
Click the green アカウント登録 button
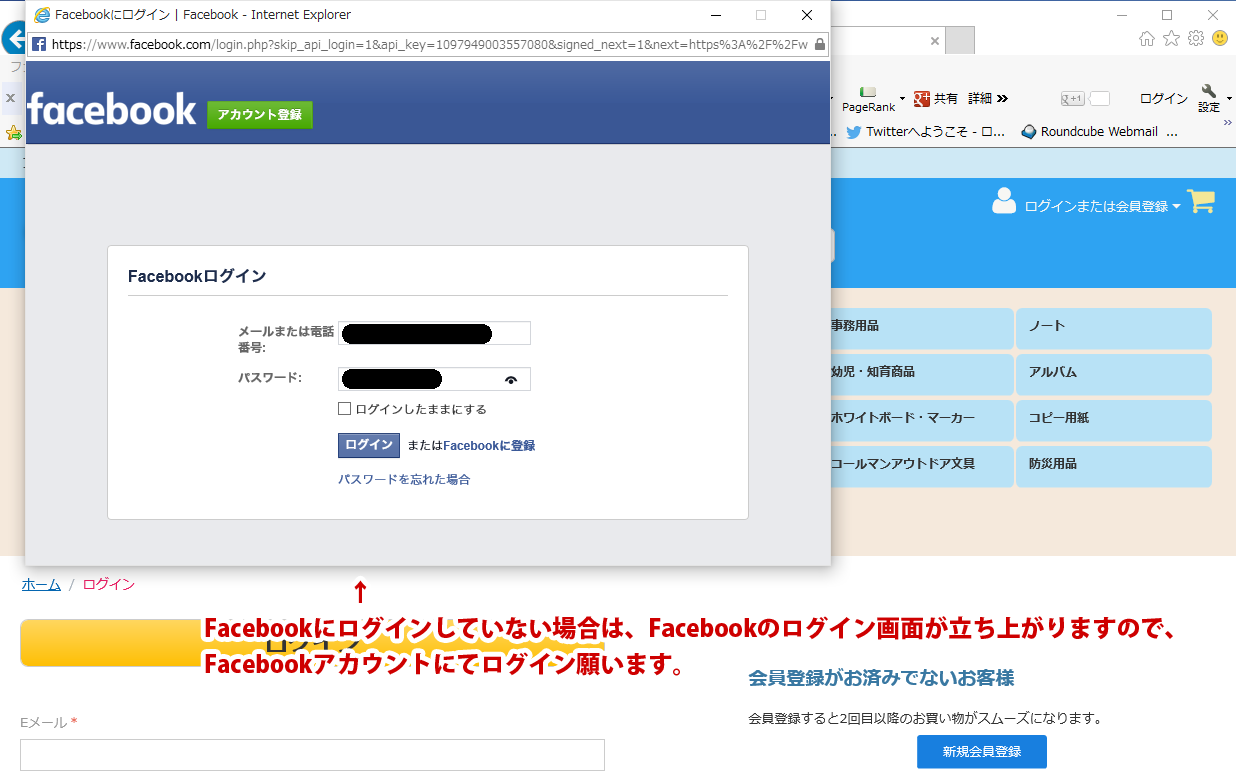(x=260, y=115)
